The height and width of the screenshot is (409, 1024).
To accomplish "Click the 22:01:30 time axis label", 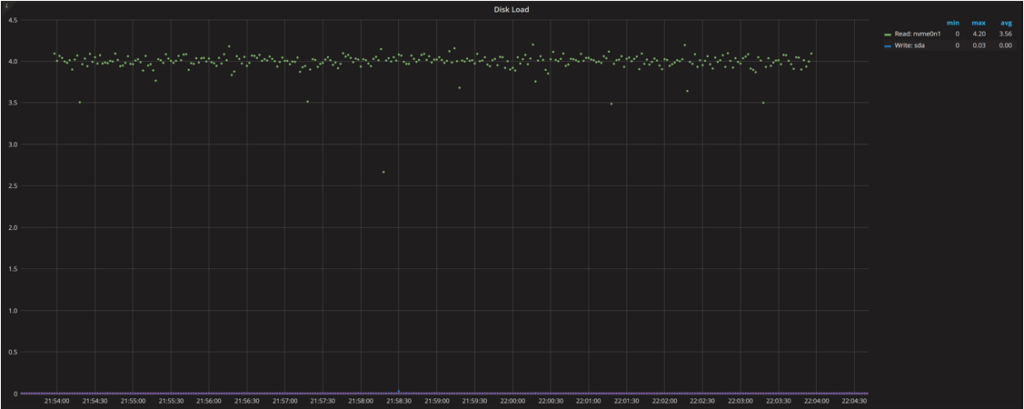I will coord(626,401).
